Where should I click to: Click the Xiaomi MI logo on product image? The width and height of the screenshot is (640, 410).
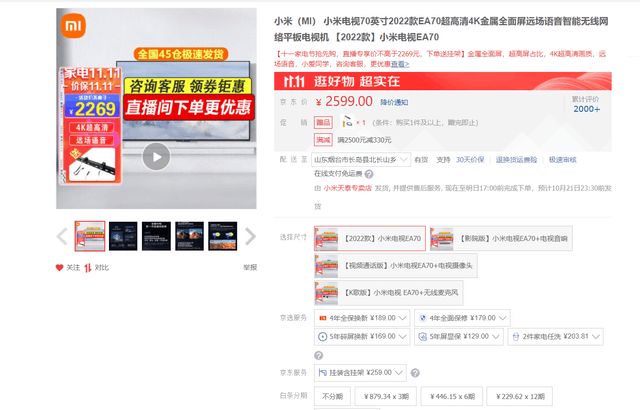tap(73, 26)
